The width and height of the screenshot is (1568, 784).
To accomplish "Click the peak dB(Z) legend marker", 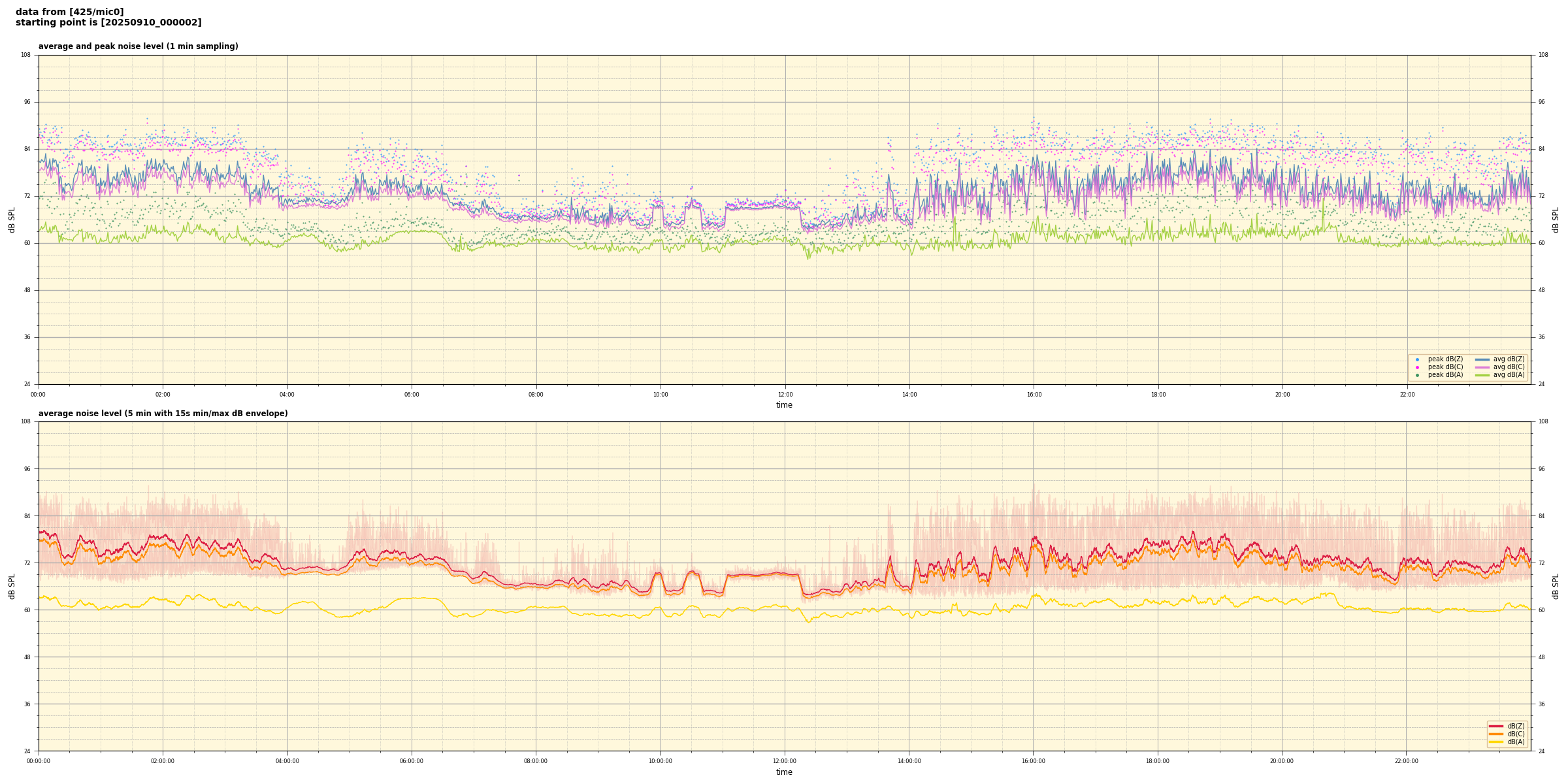I will click(1417, 359).
